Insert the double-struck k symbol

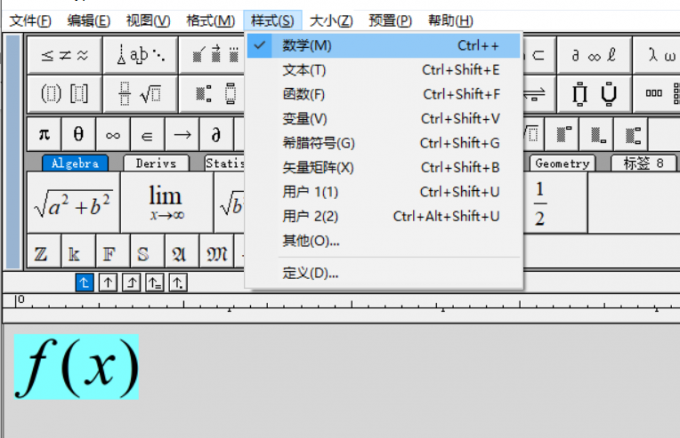pos(78,252)
